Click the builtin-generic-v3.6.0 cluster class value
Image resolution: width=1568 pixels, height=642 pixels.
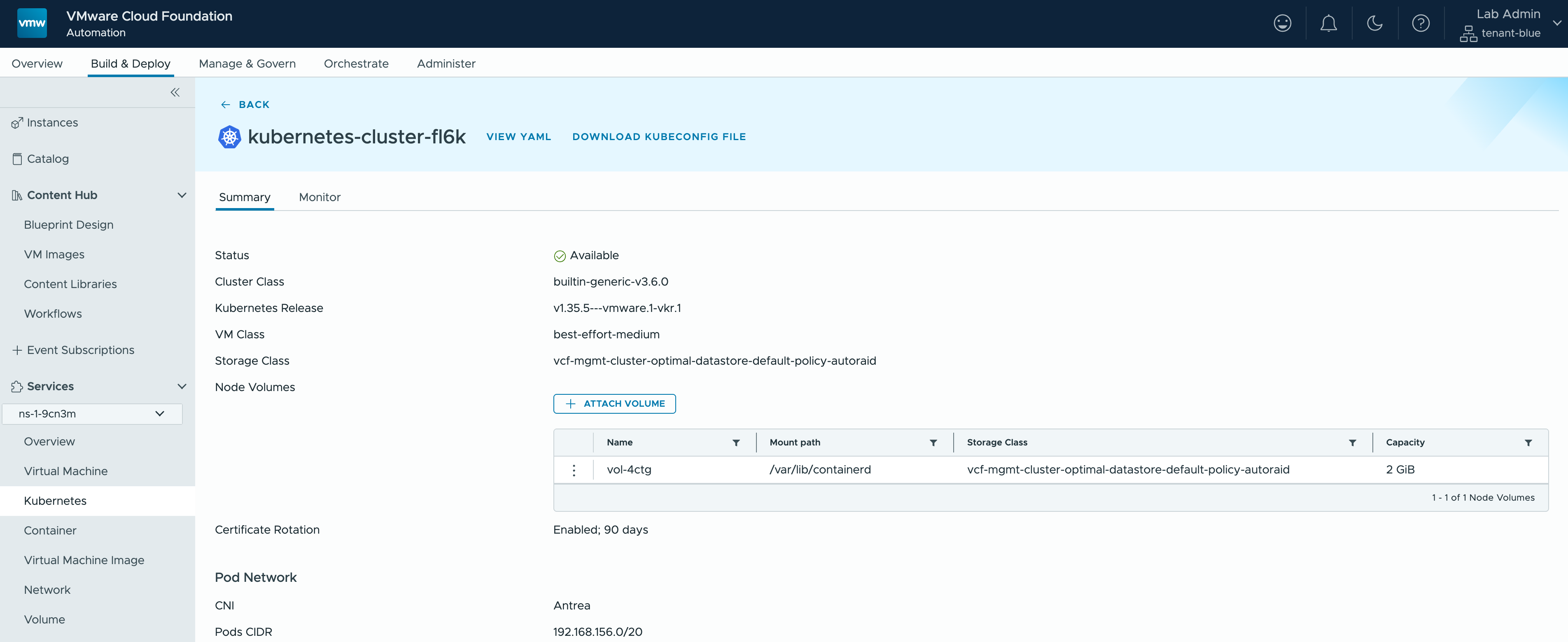coord(611,281)
